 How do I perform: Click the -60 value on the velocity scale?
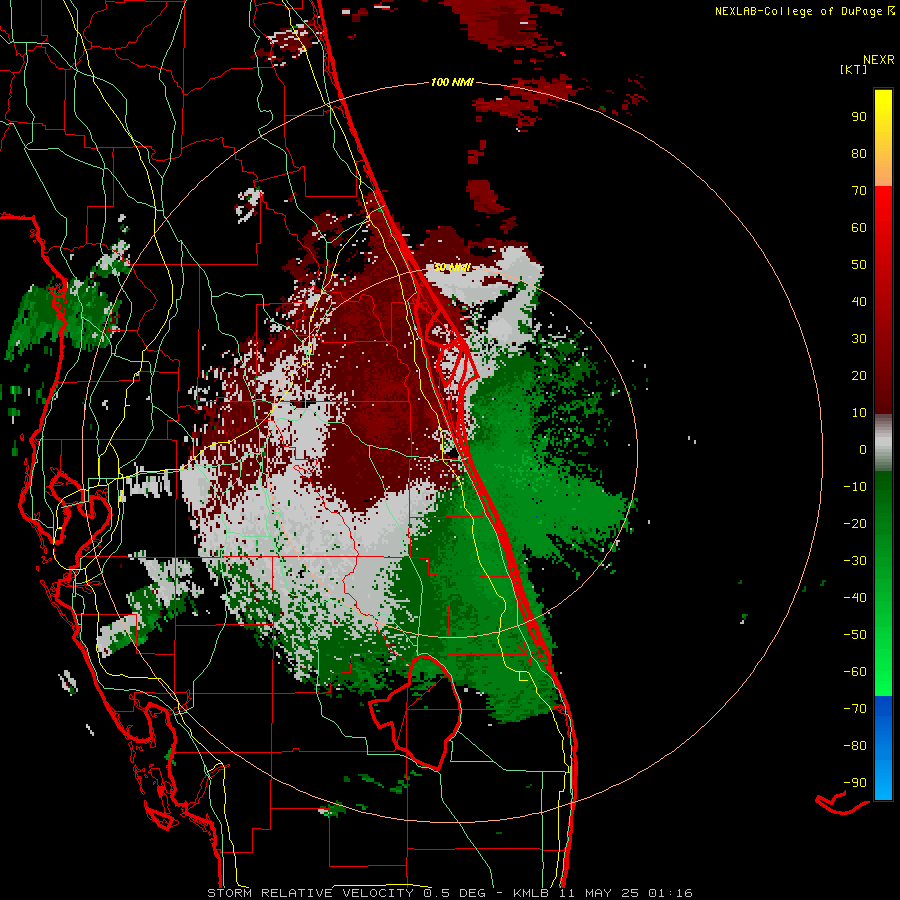point(855,672)
